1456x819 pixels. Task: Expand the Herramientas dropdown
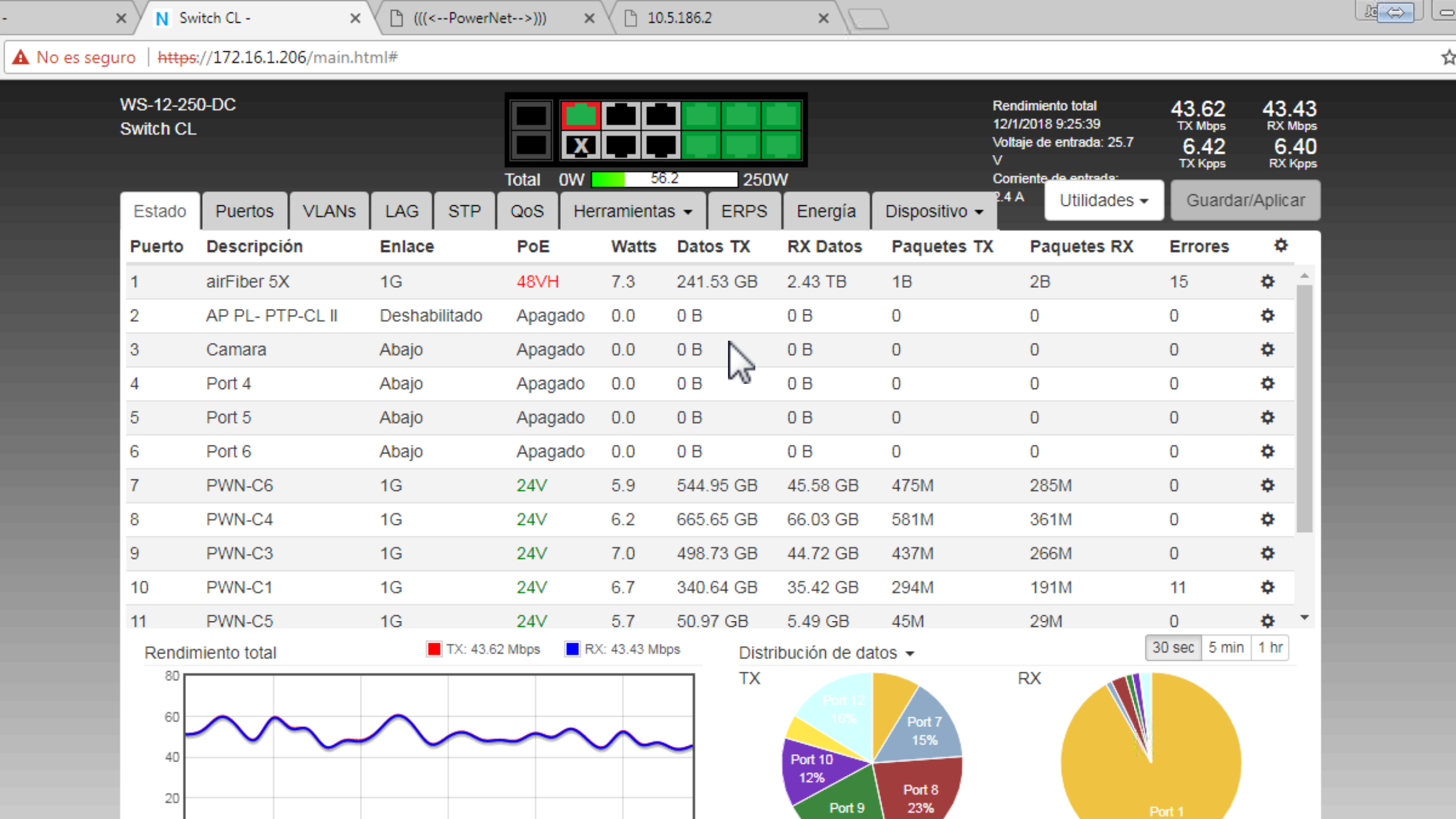[632, 211]
